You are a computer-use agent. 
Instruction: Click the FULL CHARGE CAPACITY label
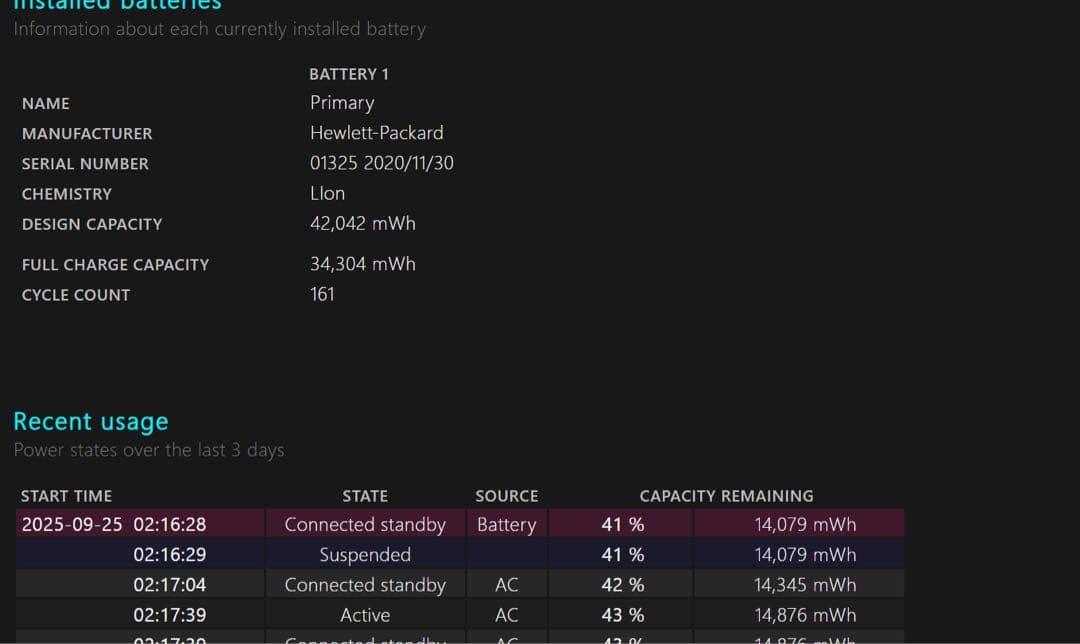tap(115, 265)
